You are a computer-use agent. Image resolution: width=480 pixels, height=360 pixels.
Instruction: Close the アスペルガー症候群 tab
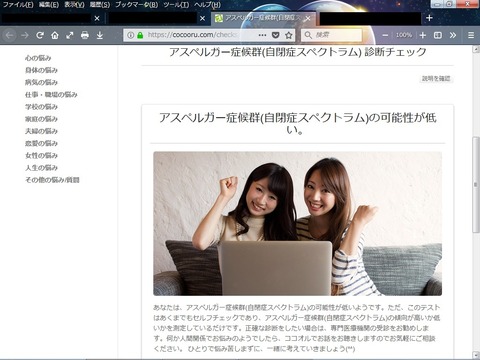pyautogui.click(x=308, y=18)
